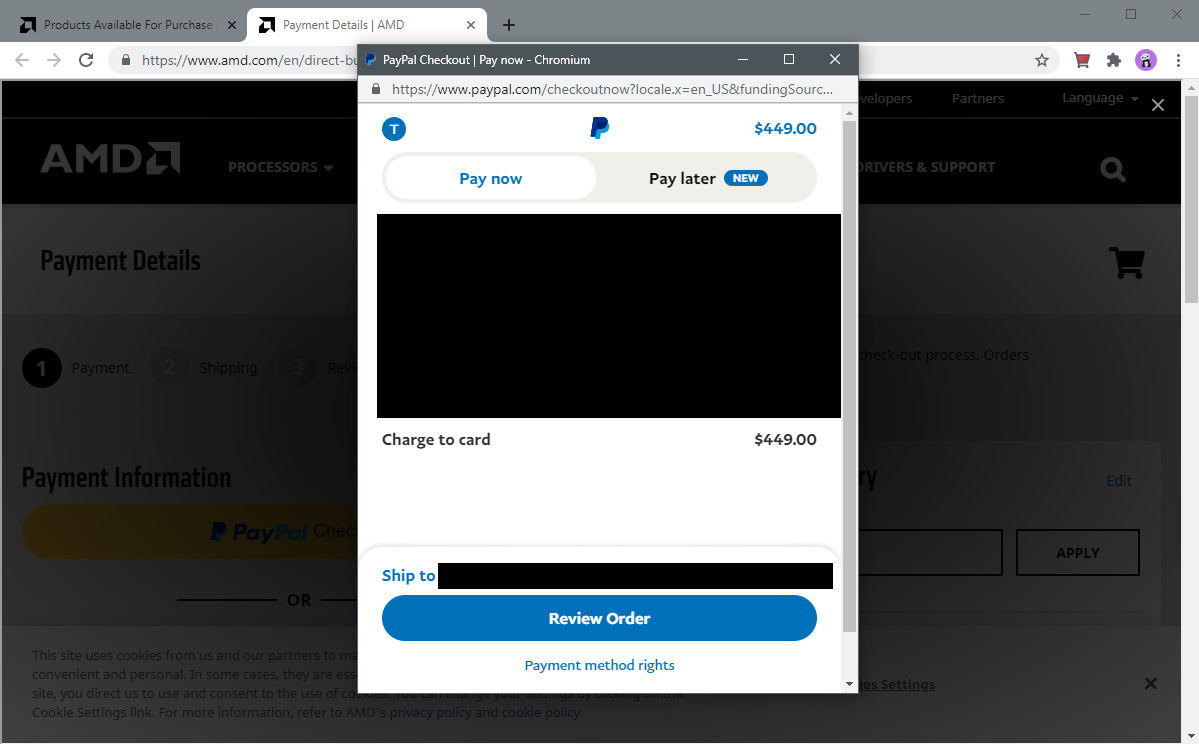Dismiss the cookie banner with X

1151,684
